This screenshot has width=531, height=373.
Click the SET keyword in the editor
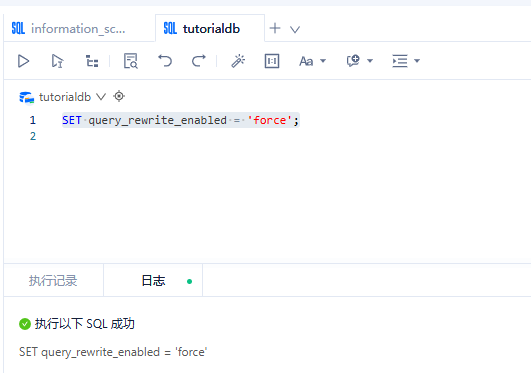[72, 120]
